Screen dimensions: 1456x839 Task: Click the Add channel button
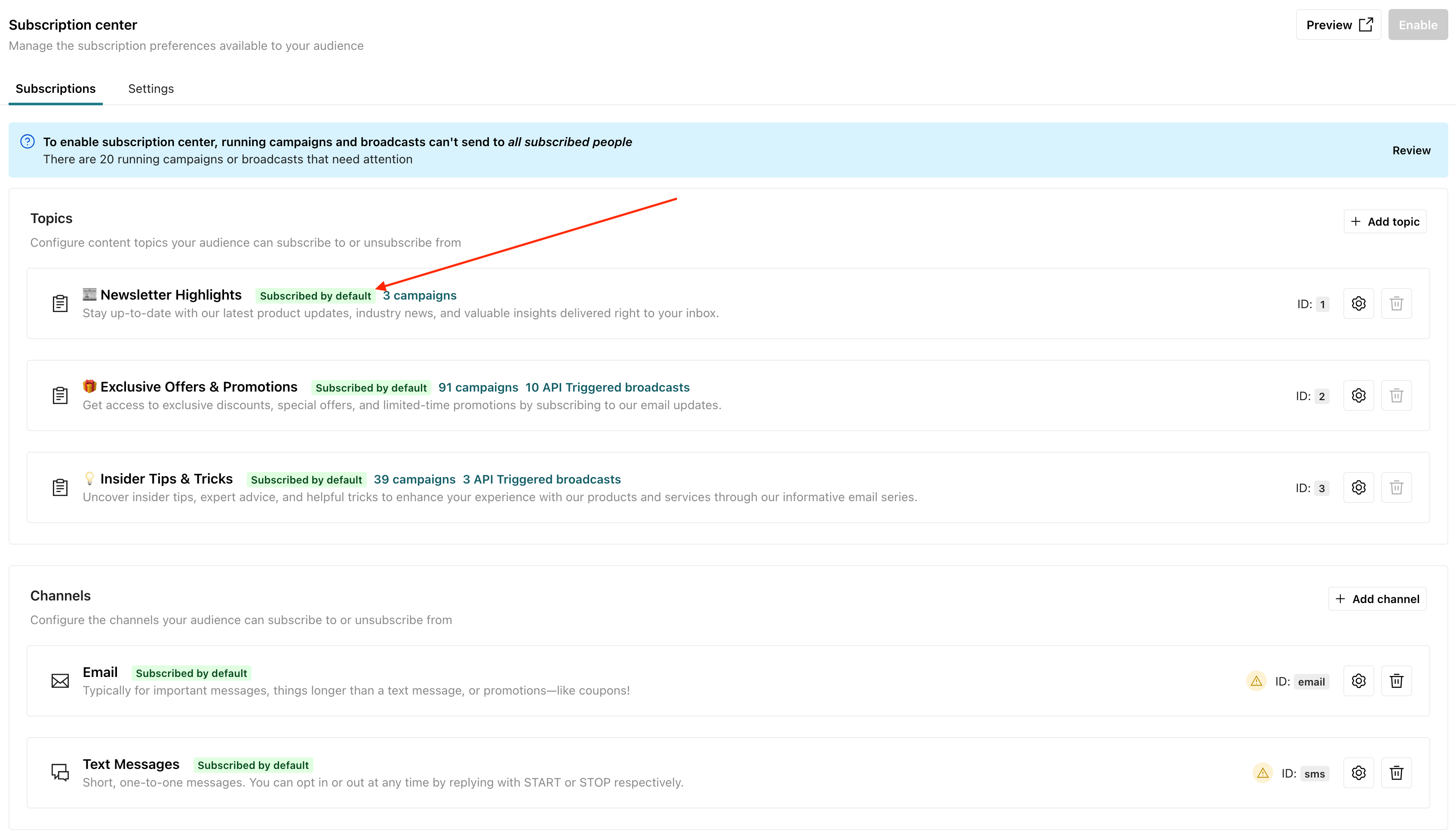click(x=1377, y=598)
